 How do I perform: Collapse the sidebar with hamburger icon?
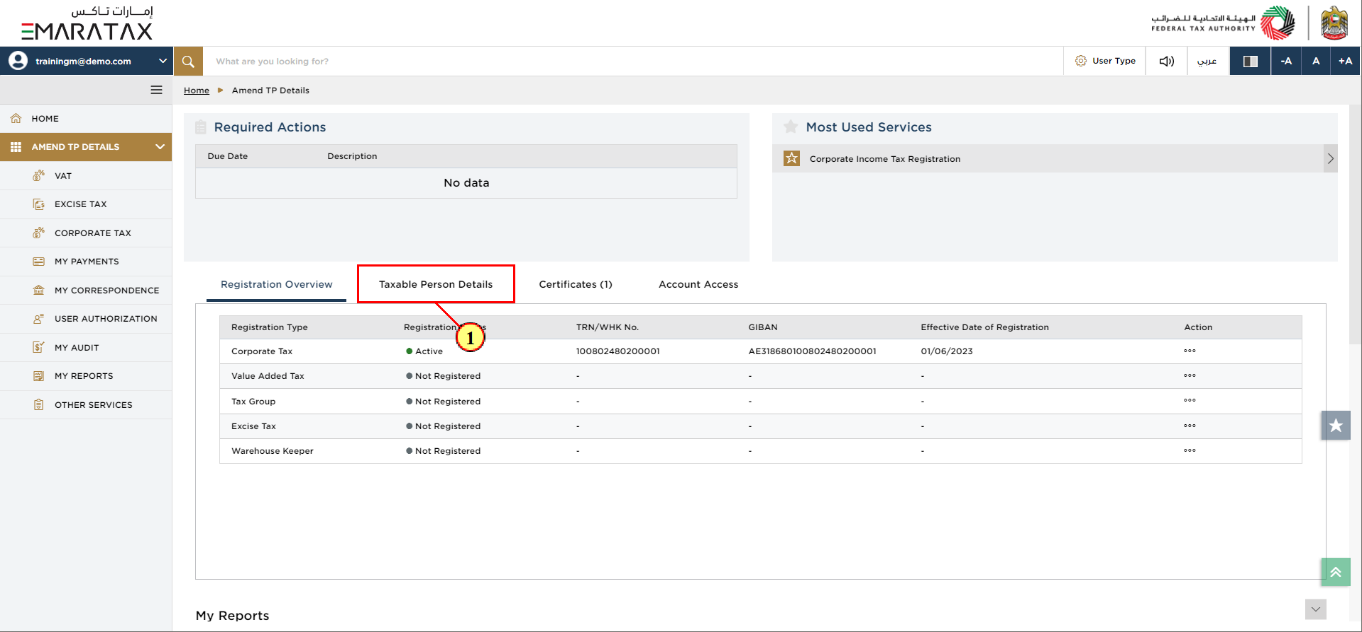(x=156, y=90)
